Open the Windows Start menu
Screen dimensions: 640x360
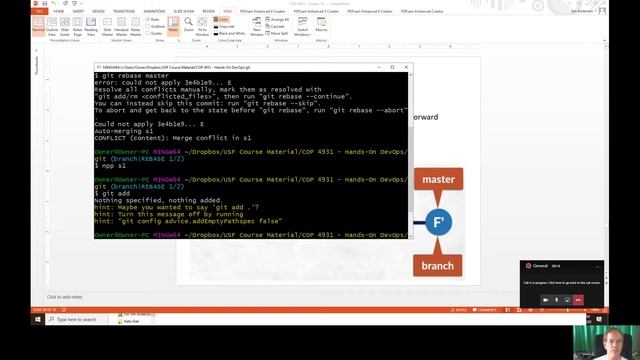[38, 320]
